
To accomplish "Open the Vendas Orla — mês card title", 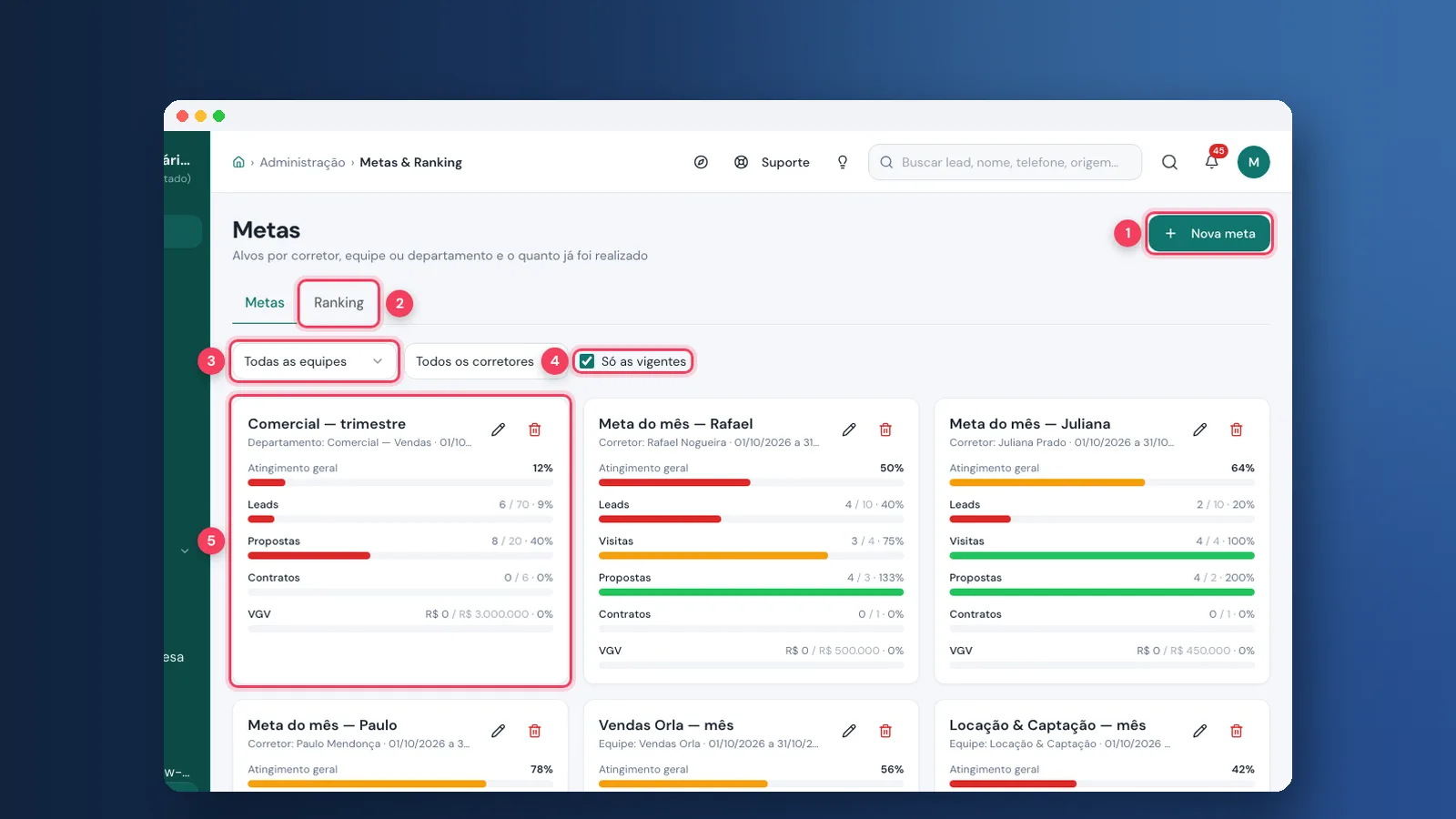I will click(x=666, y=725).
